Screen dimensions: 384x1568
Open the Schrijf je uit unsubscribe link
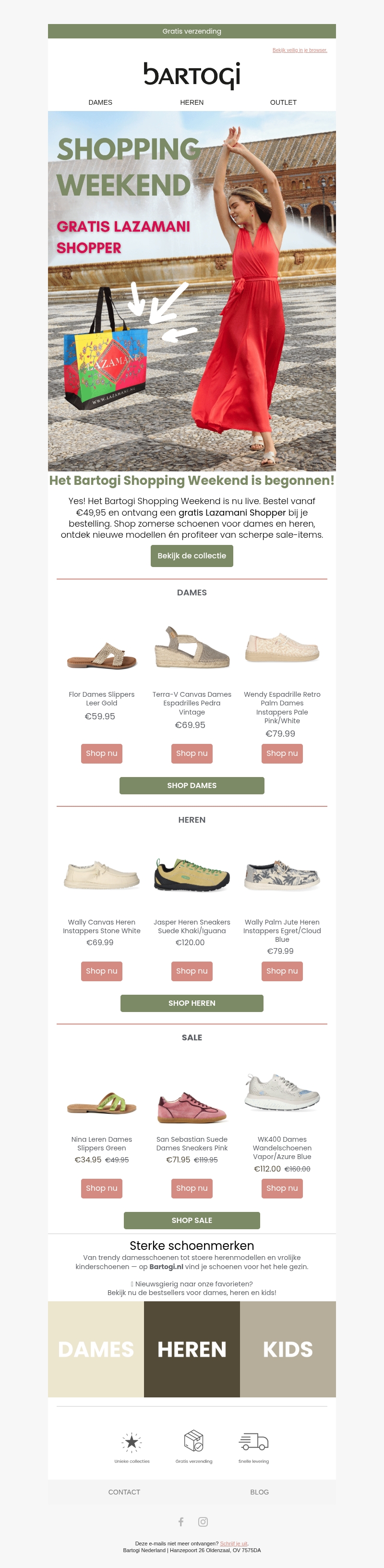[x=234, y=1543]
